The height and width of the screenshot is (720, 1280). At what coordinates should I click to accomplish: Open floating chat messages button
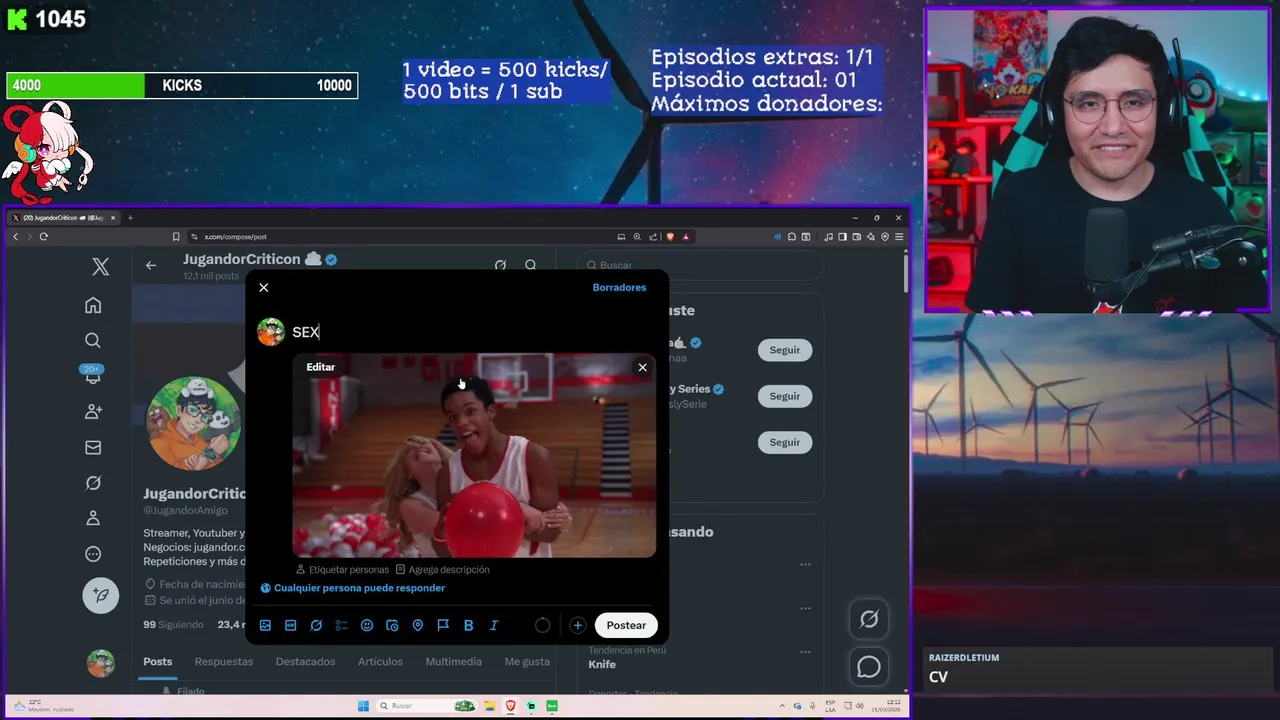(x=869, y=666)
